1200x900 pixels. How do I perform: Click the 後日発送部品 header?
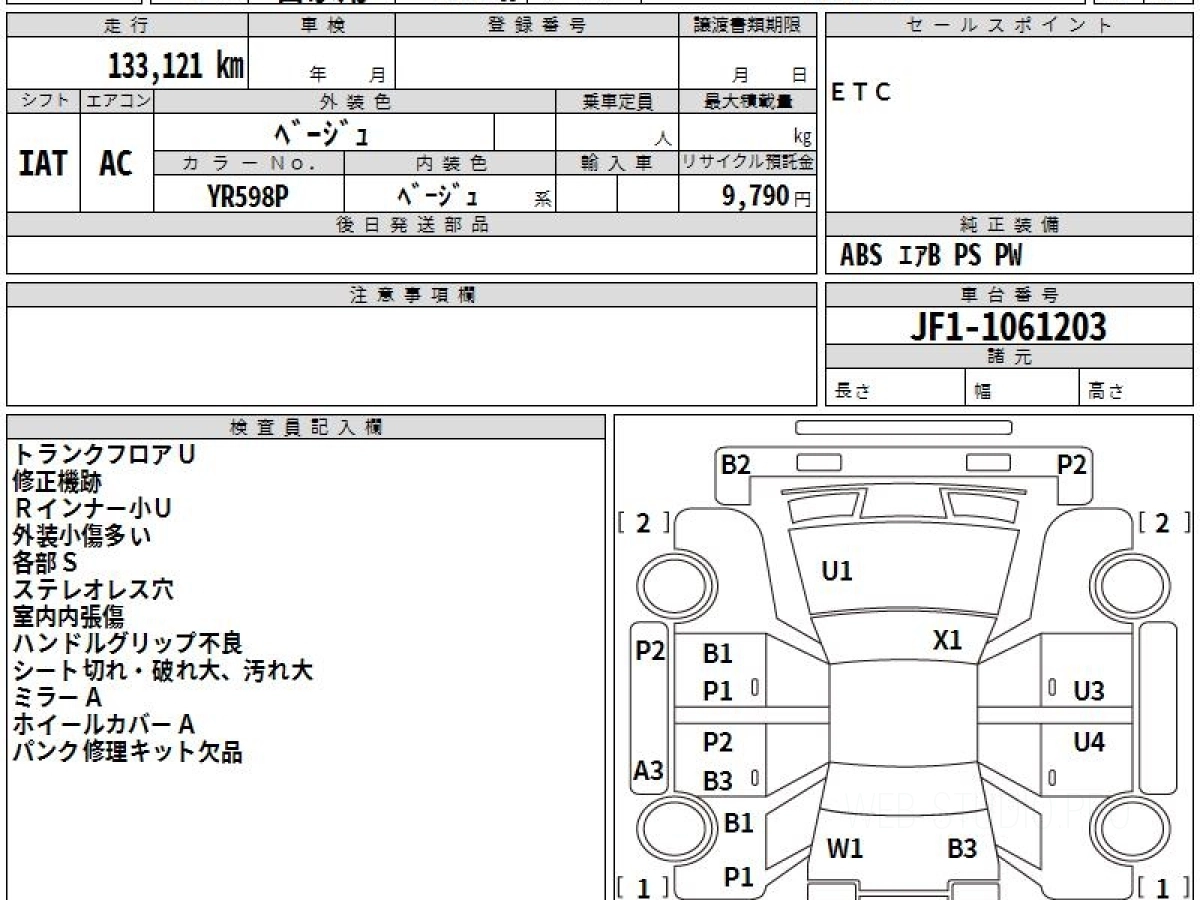[x=412, y=225]
